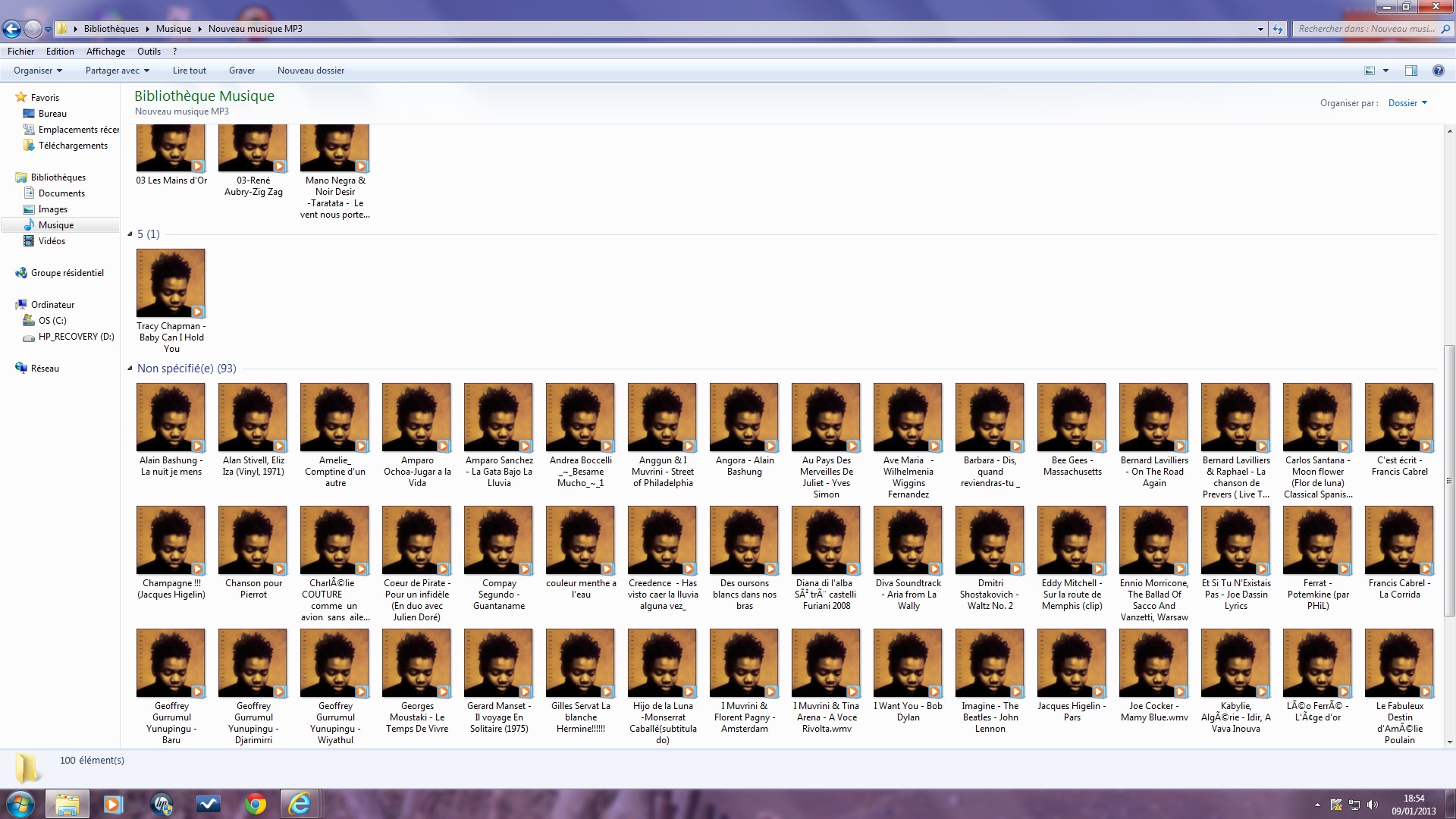
Task: Click the Windows Start orb
Action: (x=20, y=804)
